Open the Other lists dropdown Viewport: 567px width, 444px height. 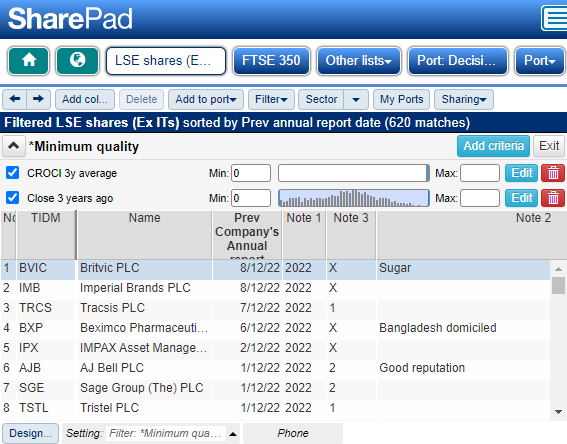click(359, 61)
